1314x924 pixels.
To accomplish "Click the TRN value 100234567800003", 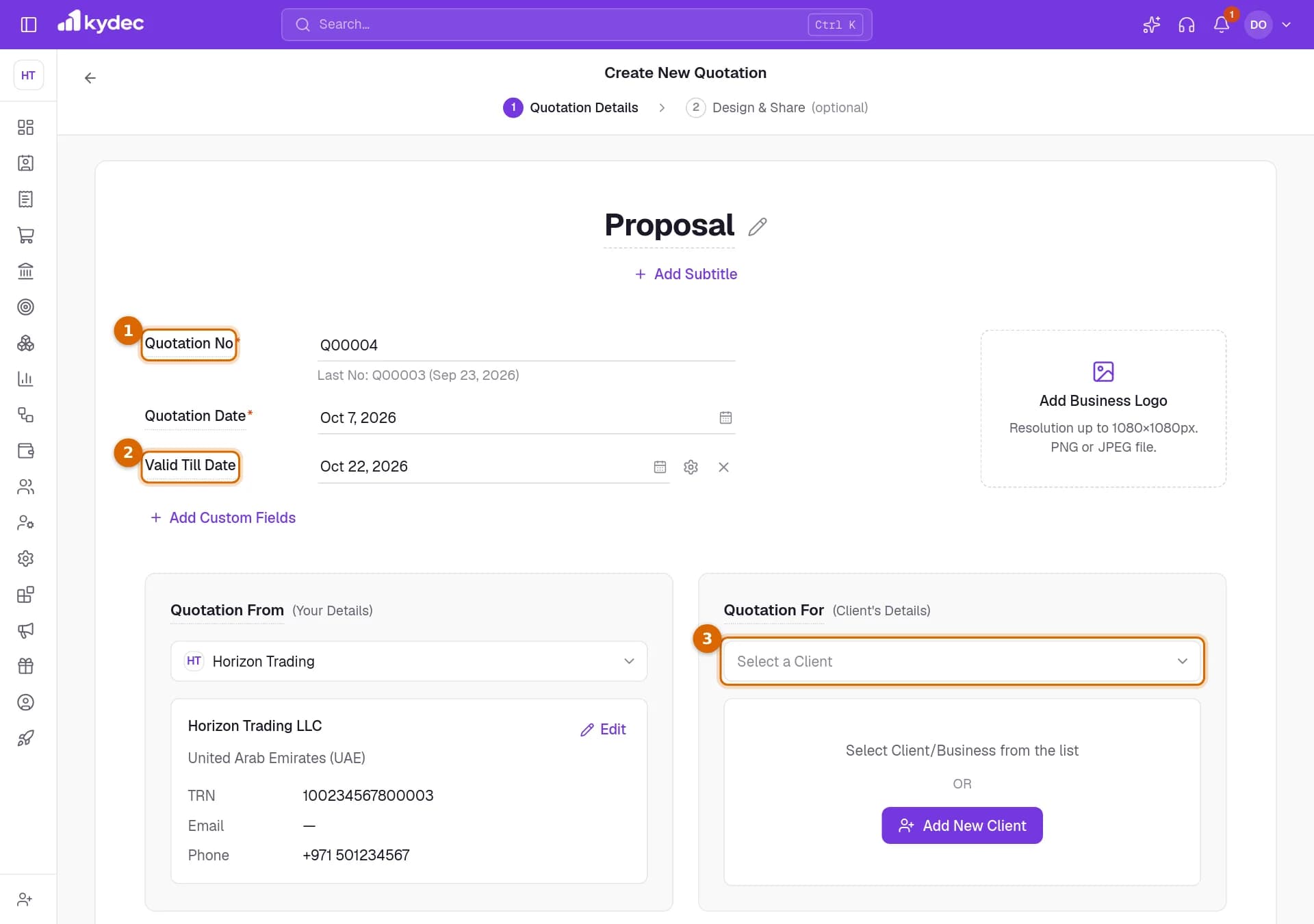I will pos(368,795).
